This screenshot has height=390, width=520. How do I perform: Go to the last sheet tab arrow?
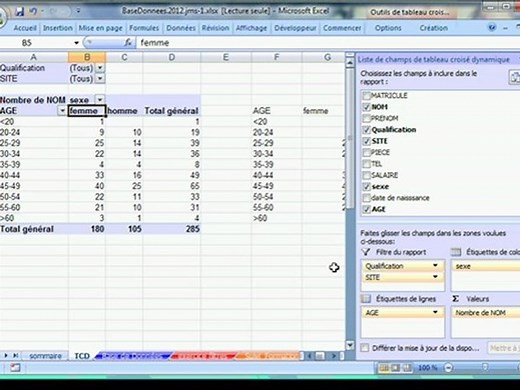coord(15,356)
